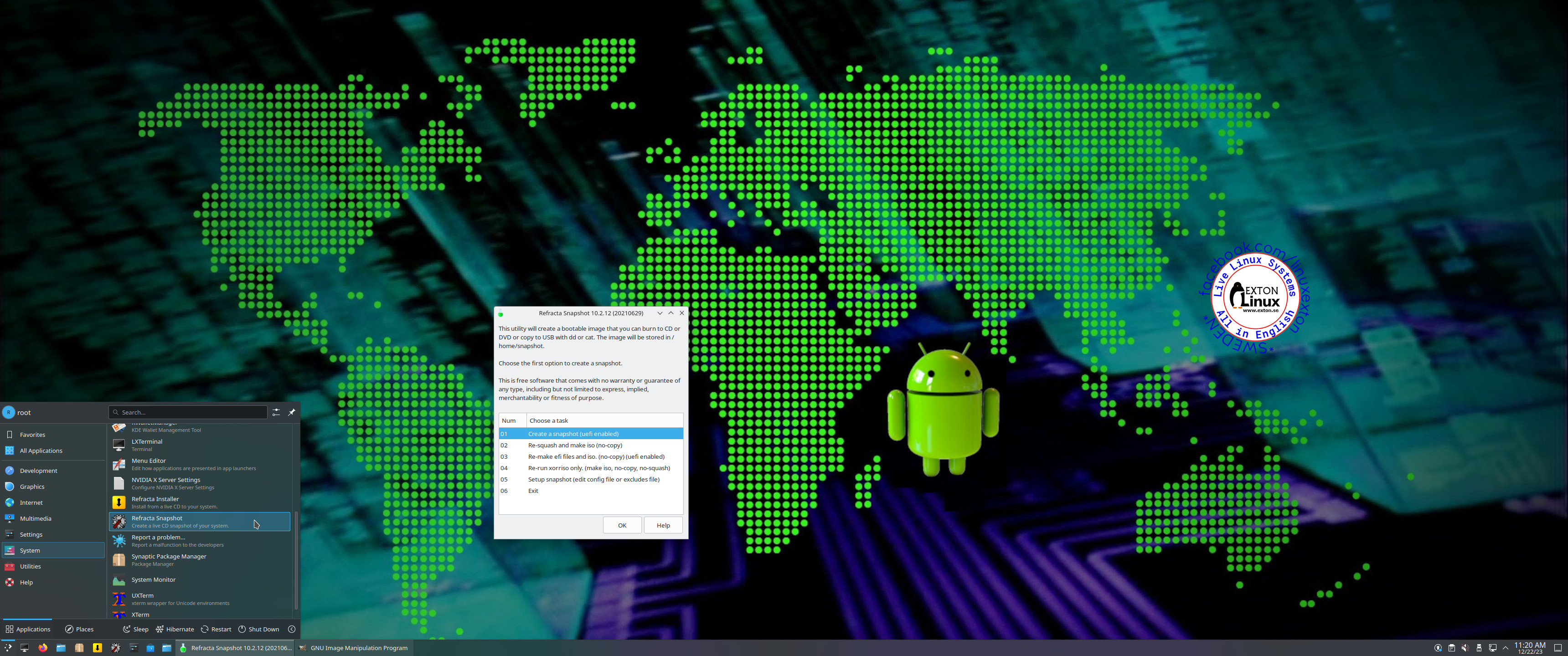Click Help button in Refracta Snapshot dialog
1568x656 pixels.
663,525
